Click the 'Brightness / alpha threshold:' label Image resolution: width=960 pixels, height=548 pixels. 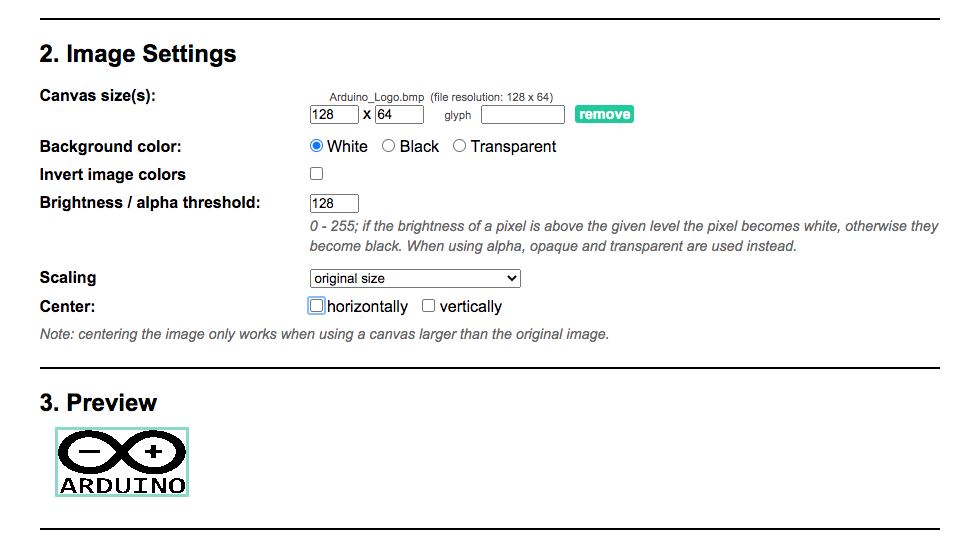click(x=150, y=203)
